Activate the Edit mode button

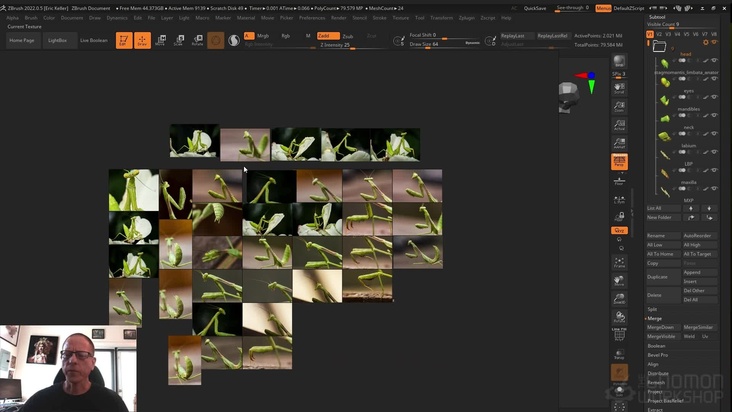(x=123, y=40)
